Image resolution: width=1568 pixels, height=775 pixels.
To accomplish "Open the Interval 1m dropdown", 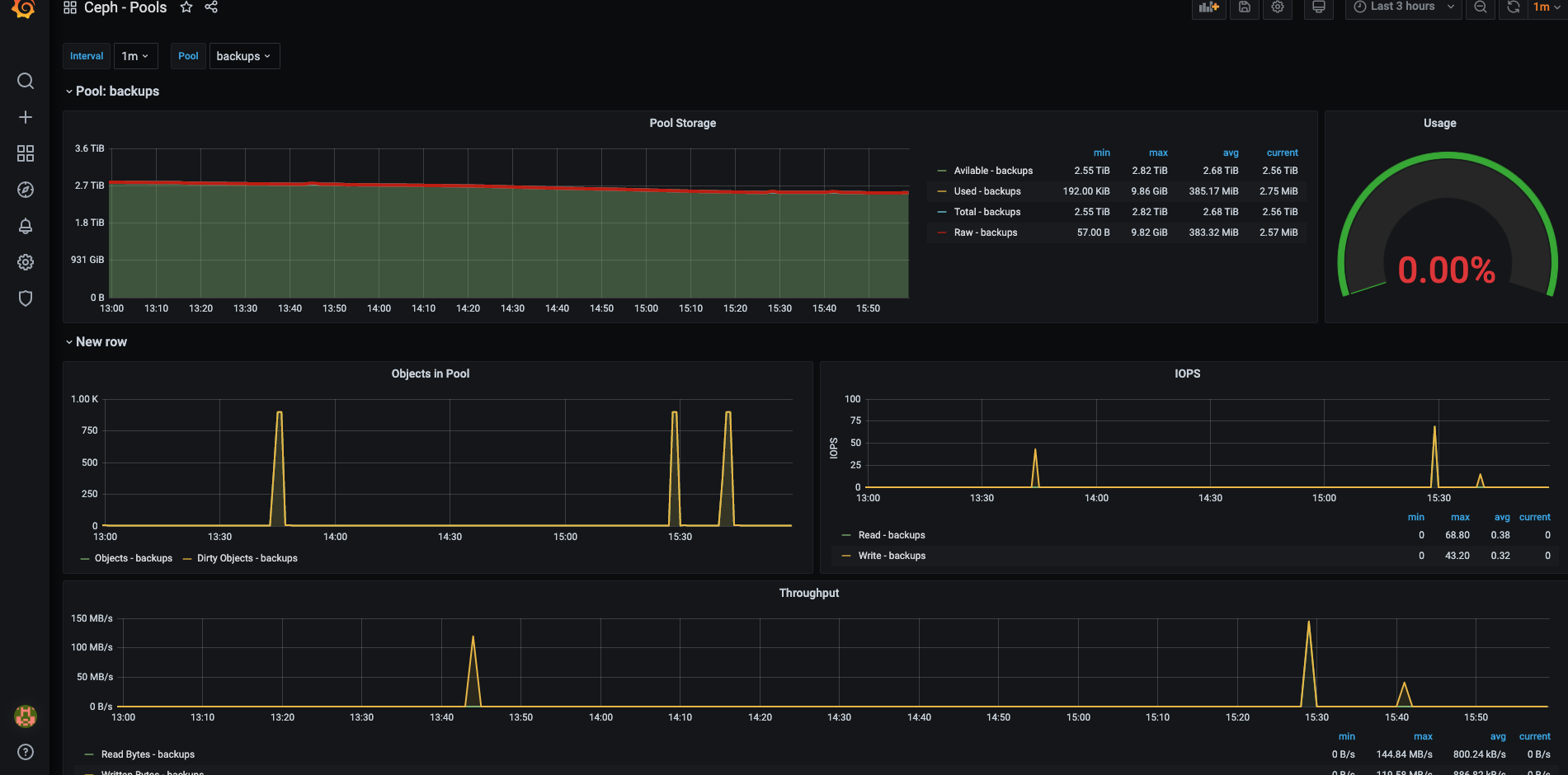I will point(134,56).
